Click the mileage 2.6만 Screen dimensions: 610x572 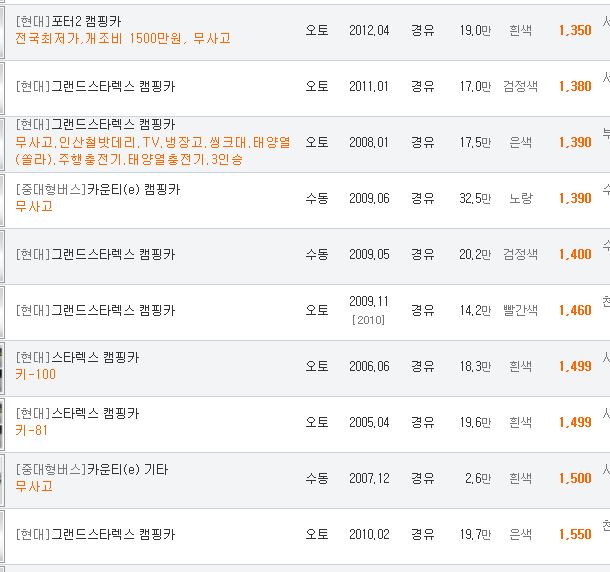pos(478,478)
